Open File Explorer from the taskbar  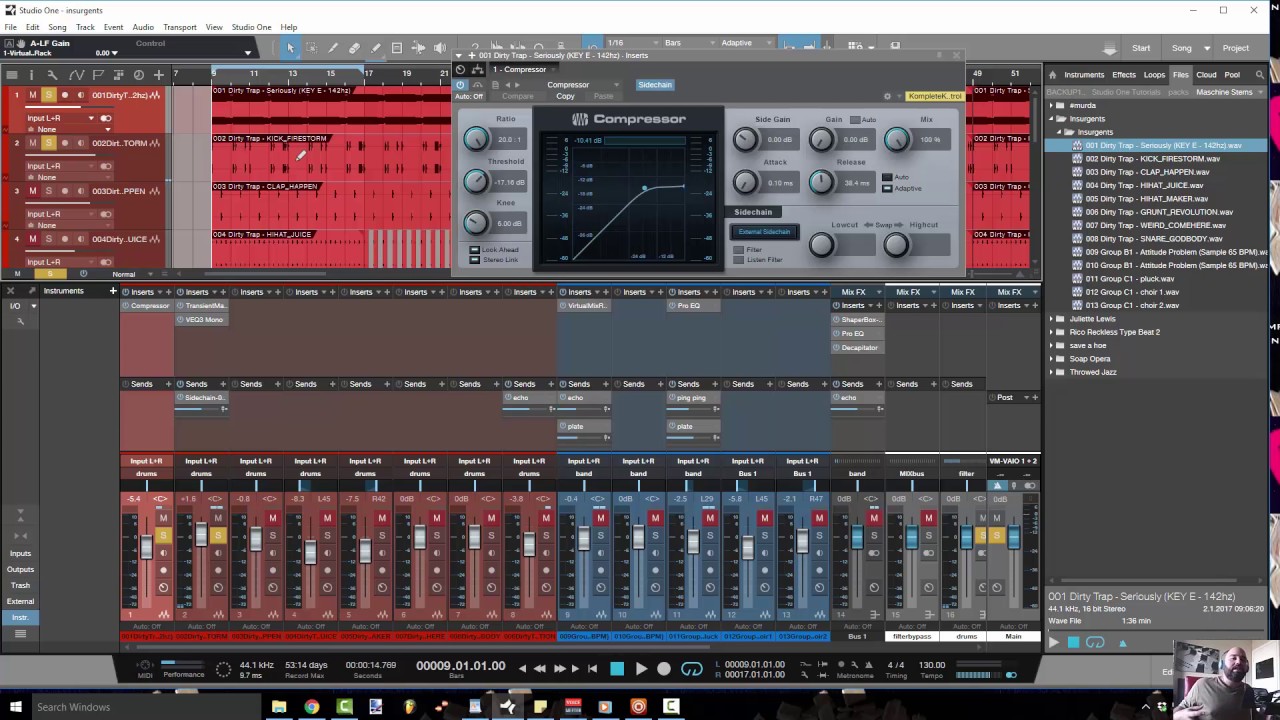279,707
